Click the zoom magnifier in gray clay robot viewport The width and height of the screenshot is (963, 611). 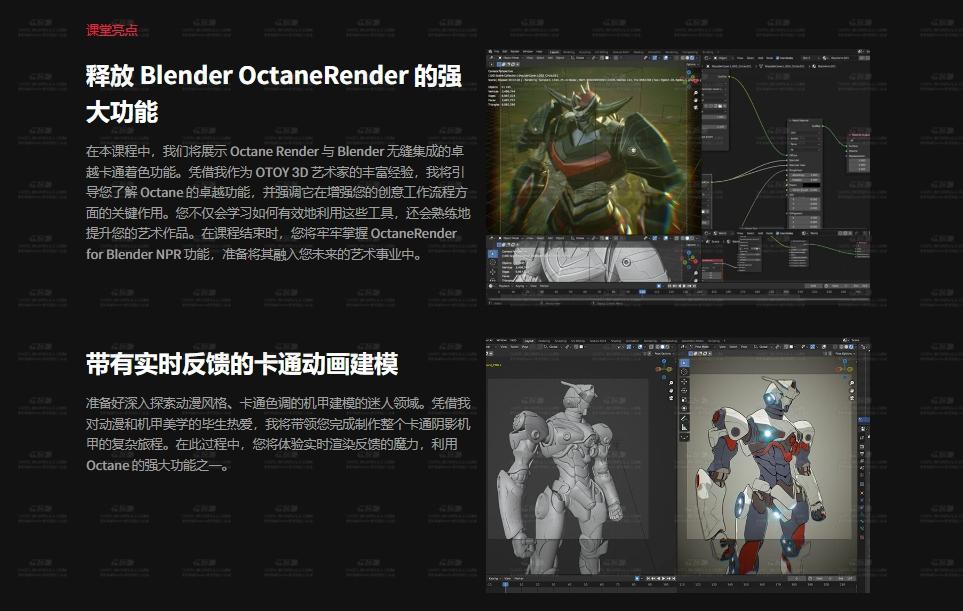point(671,383)
